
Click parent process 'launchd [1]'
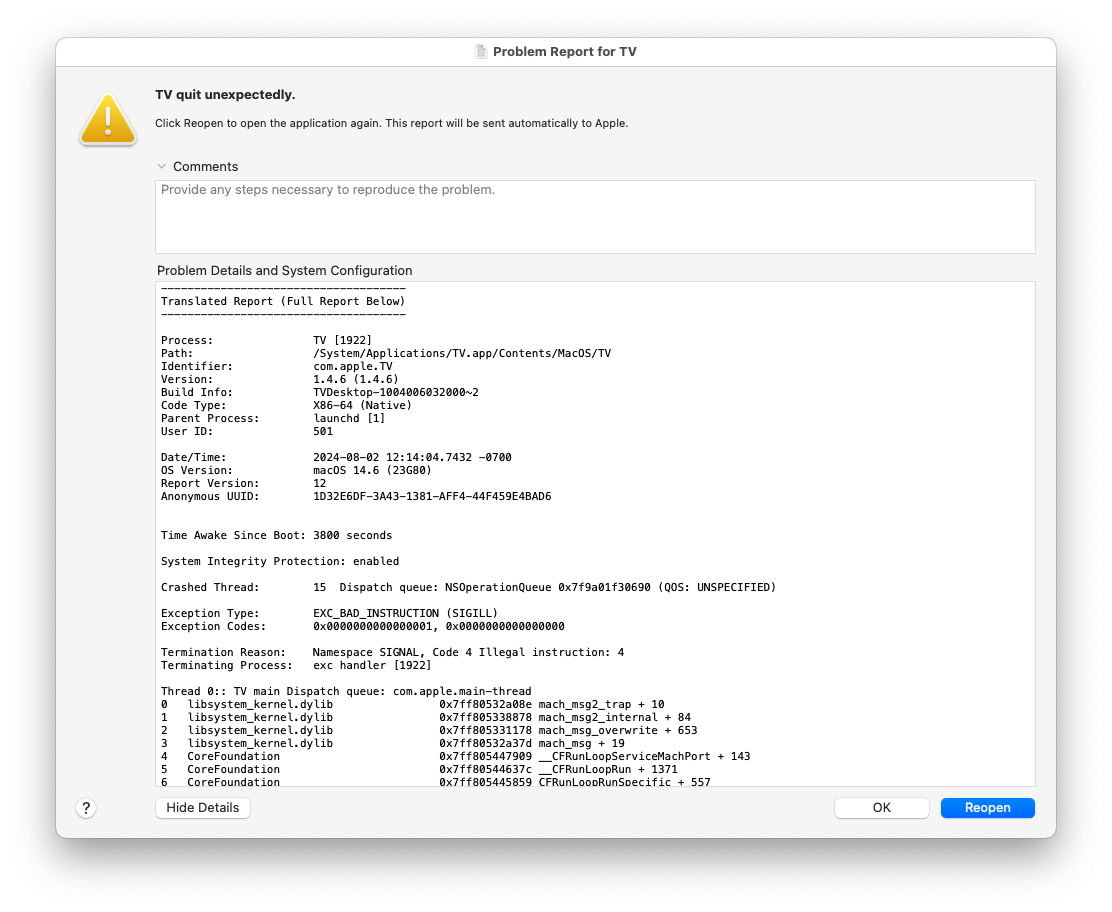[x=349, y=418]
